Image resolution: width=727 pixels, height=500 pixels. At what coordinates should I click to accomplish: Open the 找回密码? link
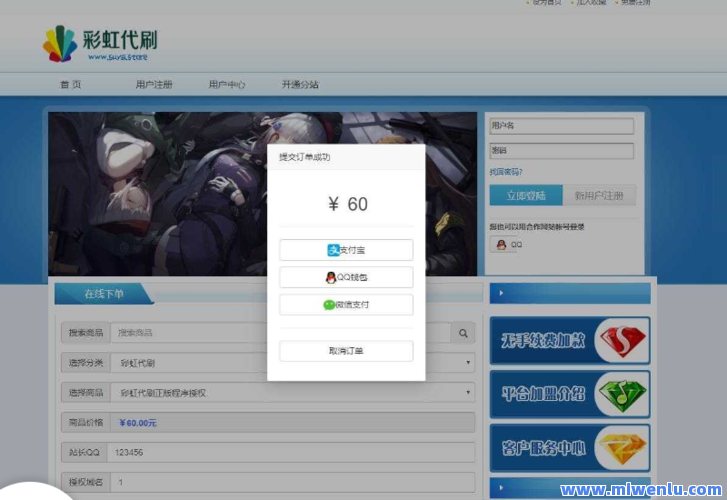(x=506, y=172)
